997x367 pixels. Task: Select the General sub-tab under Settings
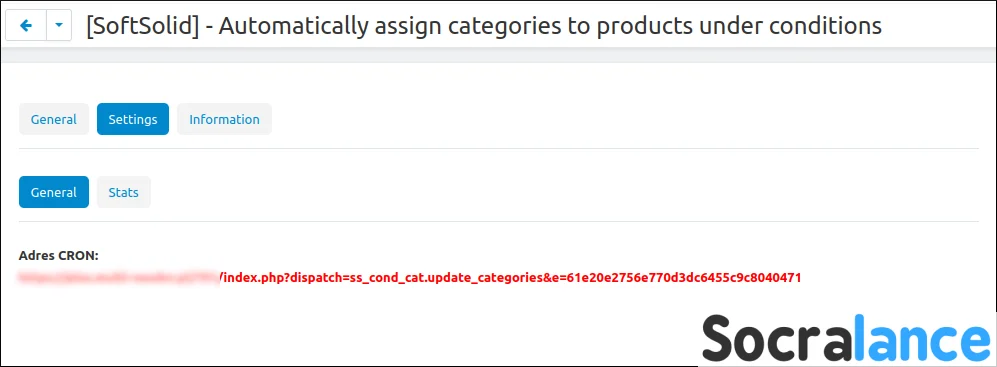[53, 192]
